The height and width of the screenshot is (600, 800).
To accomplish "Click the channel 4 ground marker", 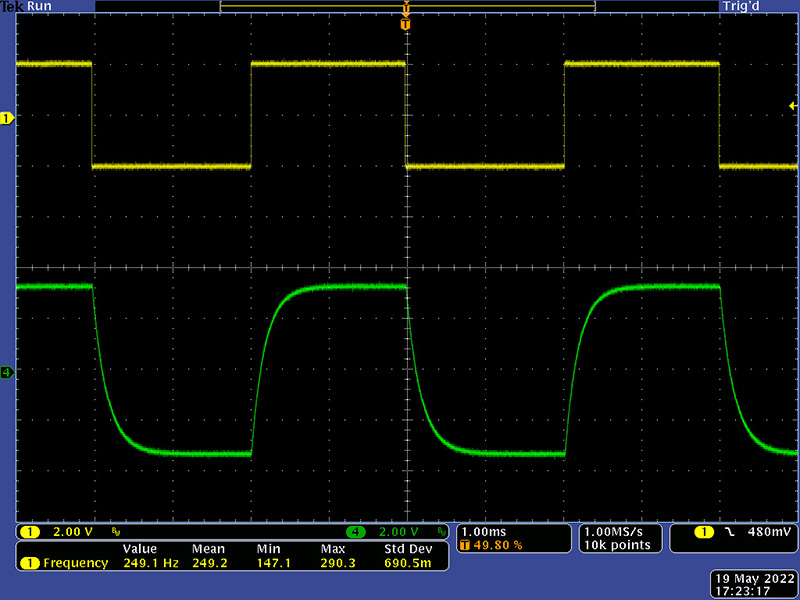I will point(6,373).
